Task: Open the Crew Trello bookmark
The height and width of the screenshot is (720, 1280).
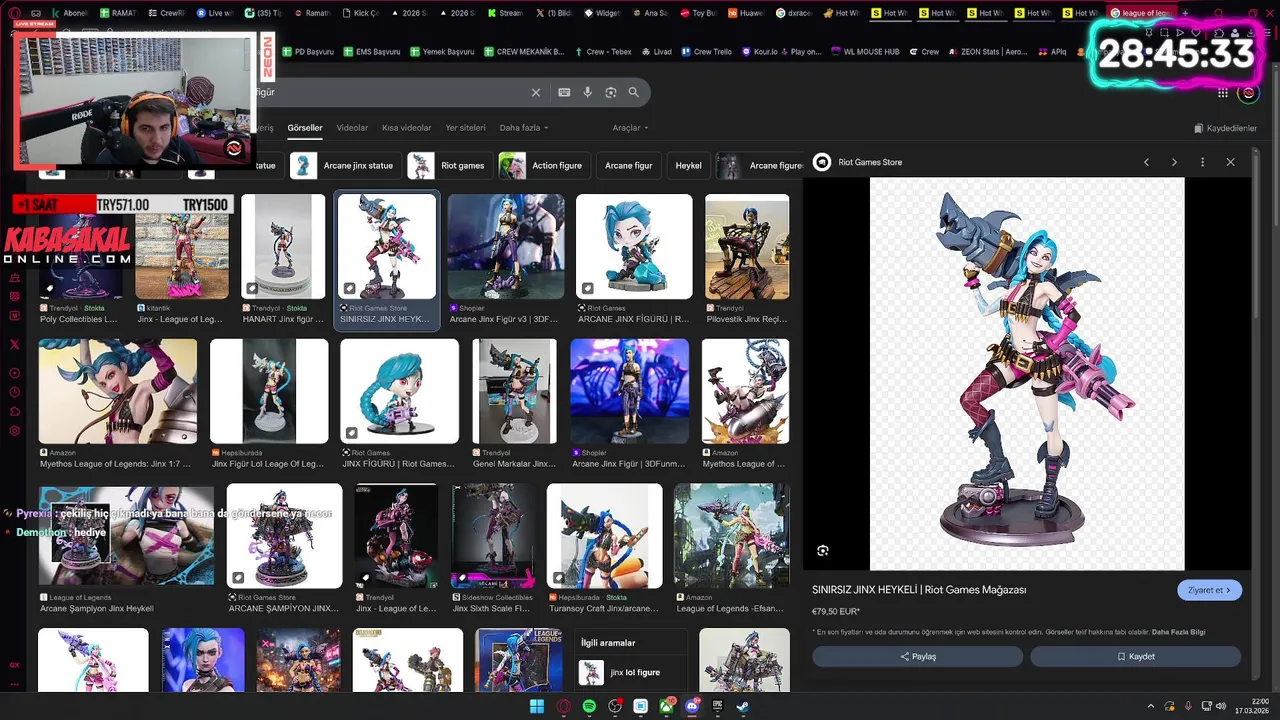Action: [x=706, y=51]
